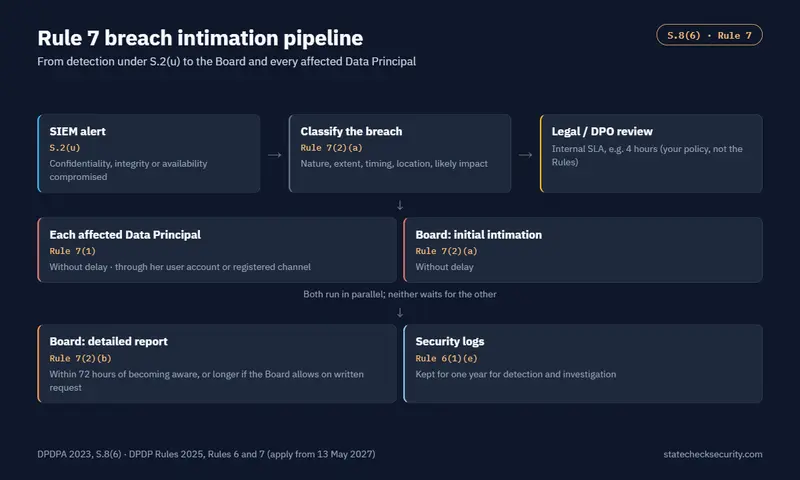This screenshot has width=800, height=480.
Task: Select 'Without delay · through her user account' text
Action: tap(180, 267)
